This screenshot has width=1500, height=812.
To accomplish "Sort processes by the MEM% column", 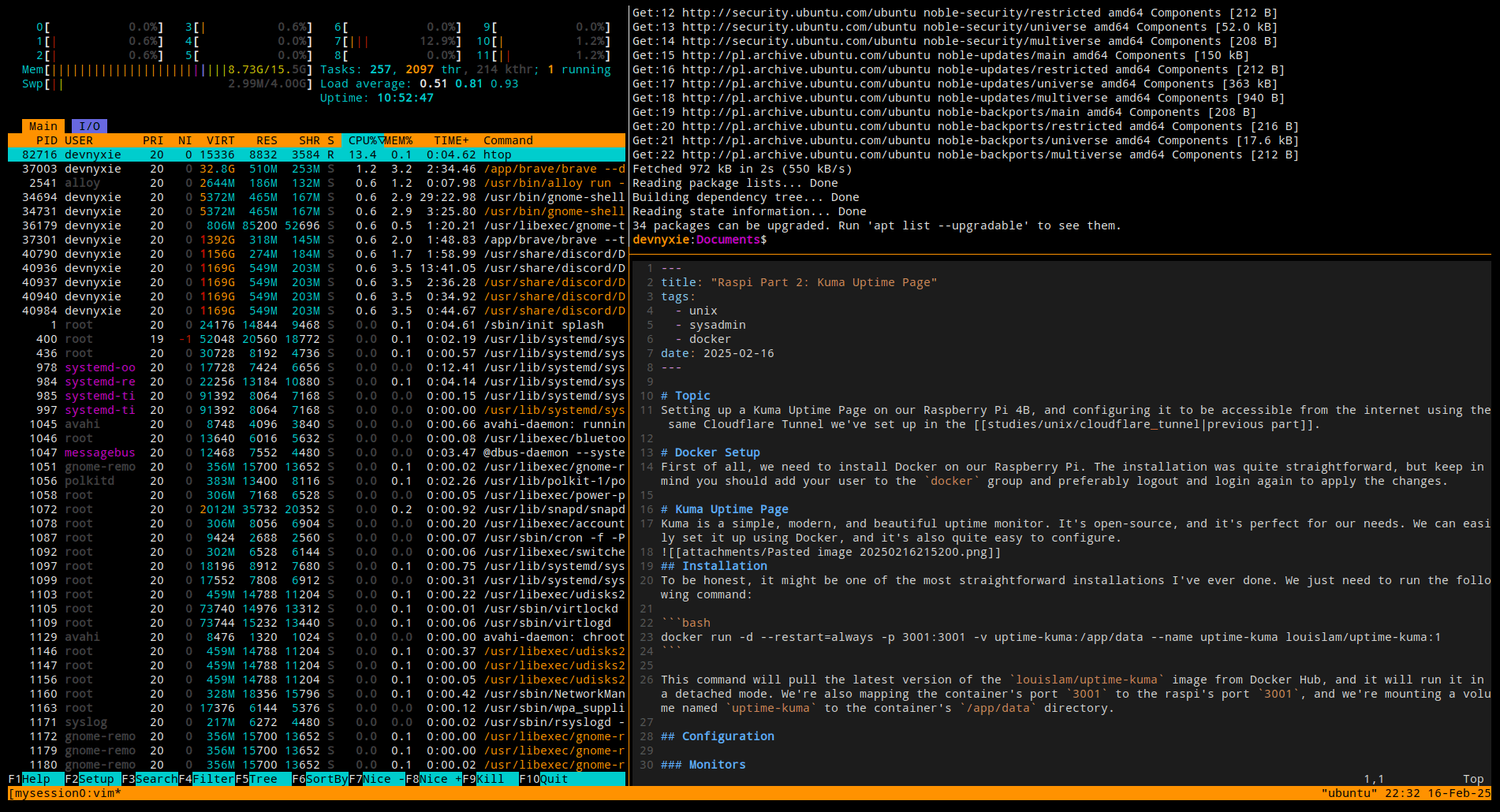I will pos(399,140).
